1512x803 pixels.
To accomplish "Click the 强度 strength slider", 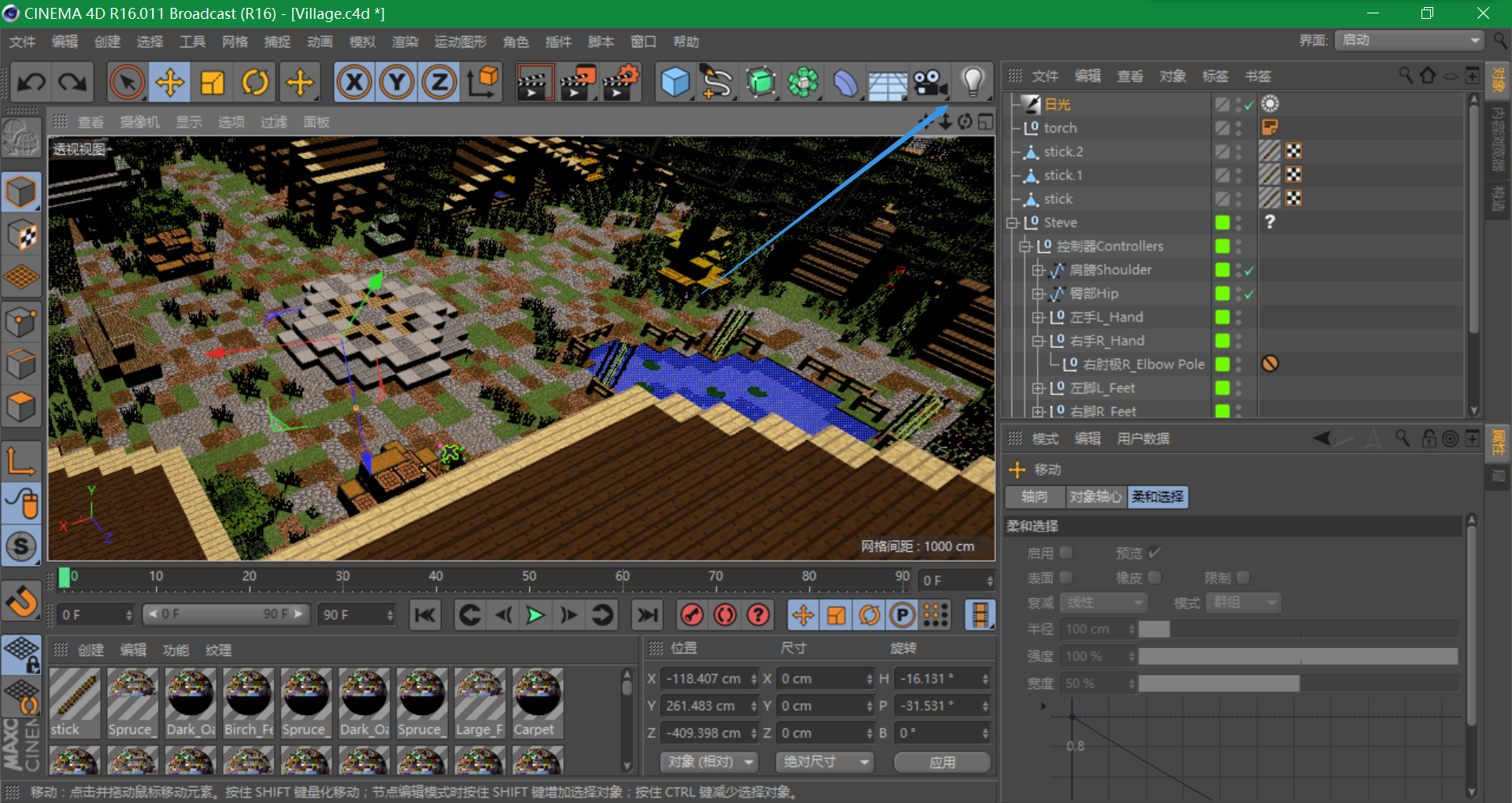I will (1298, 656).
